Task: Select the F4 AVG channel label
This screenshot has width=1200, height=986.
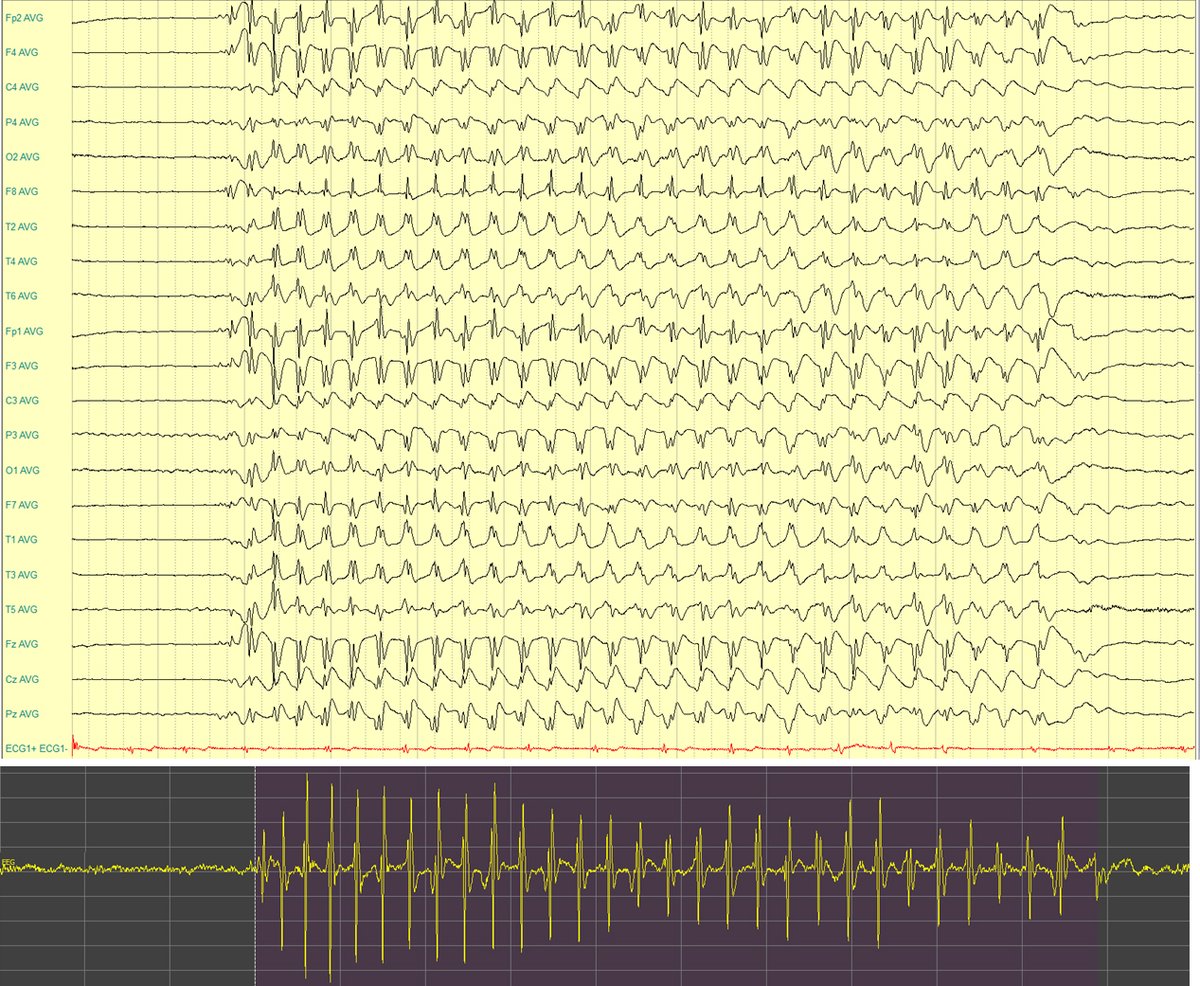Action: pos(22,52)
